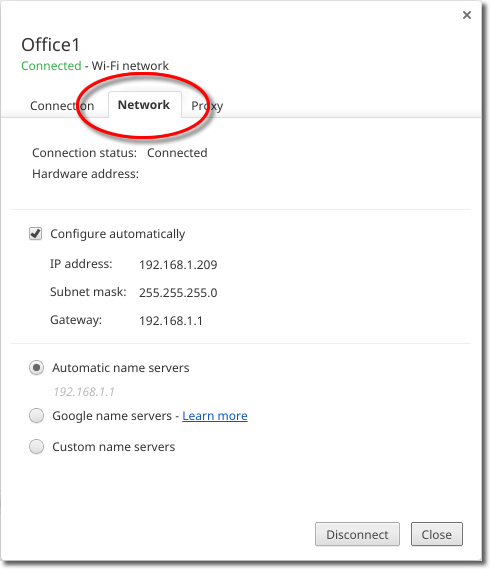Click the green Connected status text
This screenshot has height=569, width=490.
(x=51, y=66)
